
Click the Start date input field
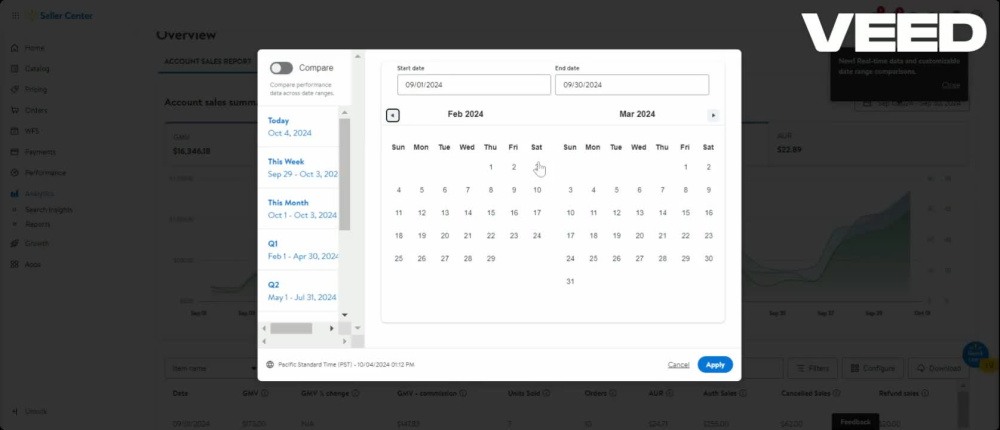(x=474, y=85)
